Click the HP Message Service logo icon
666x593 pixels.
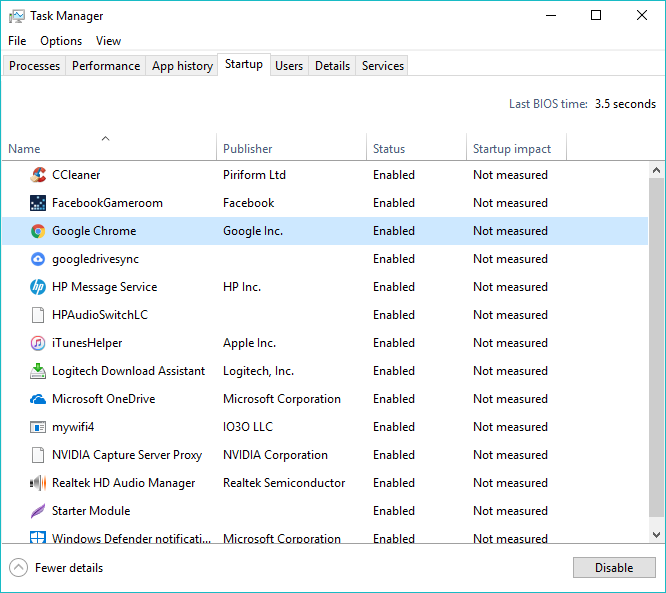pos(38,287)
